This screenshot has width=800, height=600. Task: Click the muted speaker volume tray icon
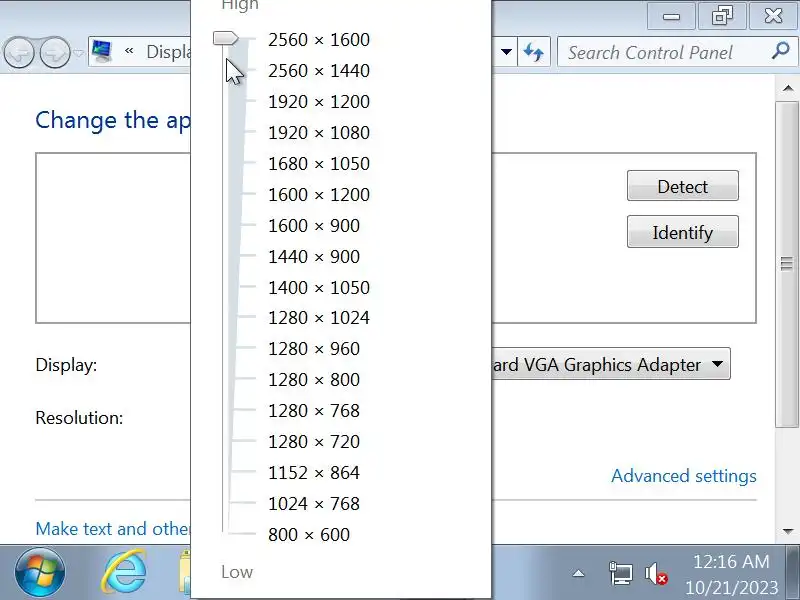click(656, 574)
